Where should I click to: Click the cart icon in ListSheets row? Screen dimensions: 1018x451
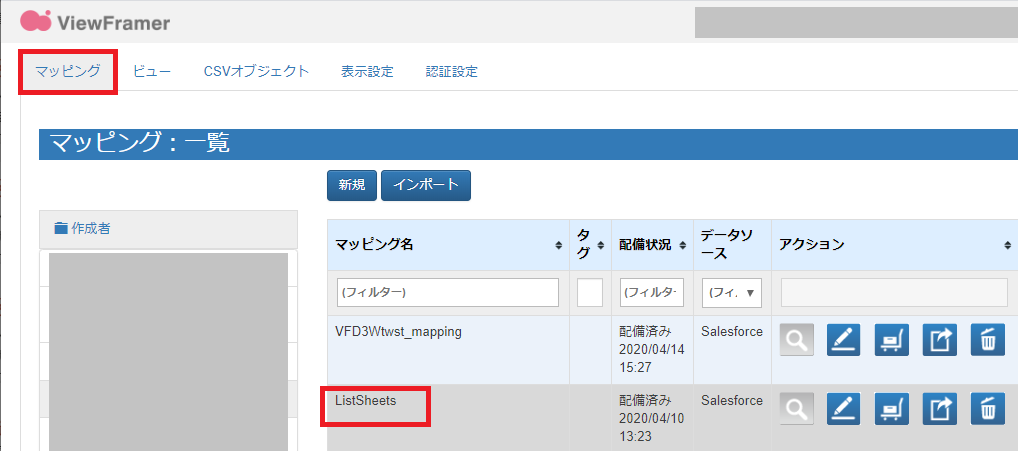pyautogui.click(x=892, y=408)
